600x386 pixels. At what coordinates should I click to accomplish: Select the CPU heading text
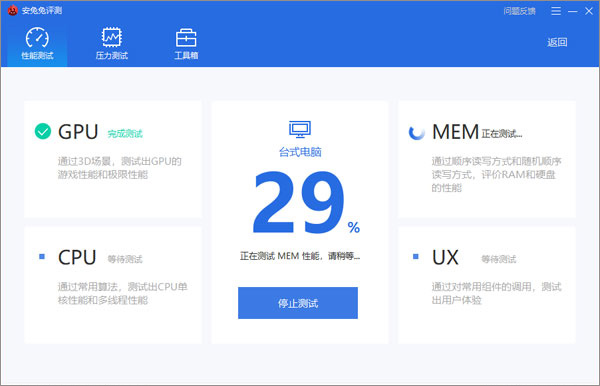pos(77,257)
